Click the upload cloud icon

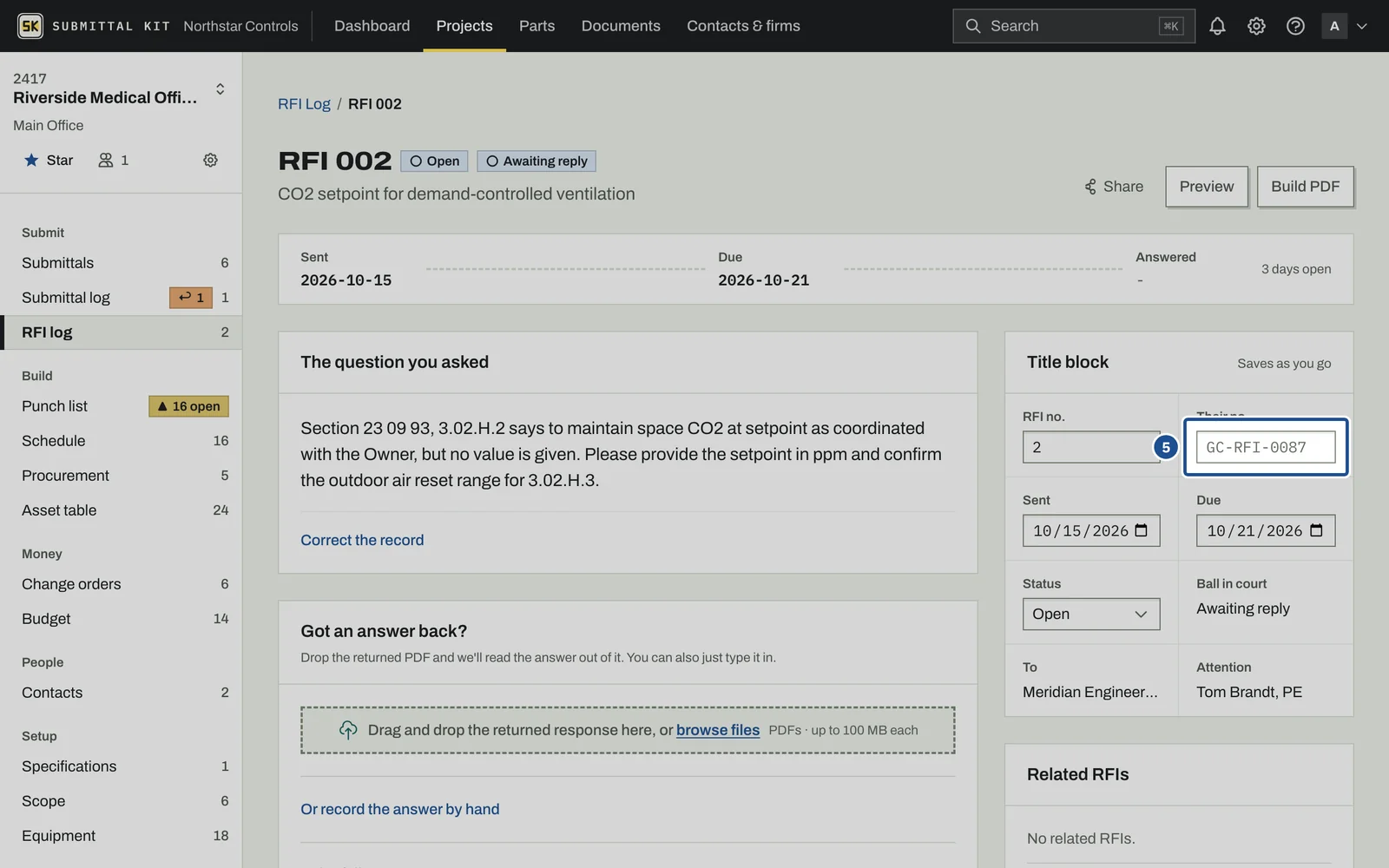[x=348, y=730]
